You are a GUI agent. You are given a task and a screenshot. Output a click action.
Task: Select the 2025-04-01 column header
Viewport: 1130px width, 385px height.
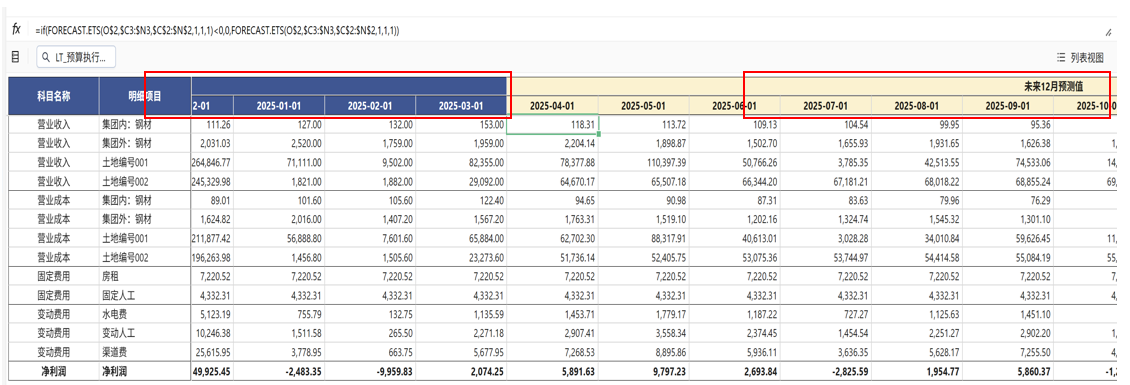click(553, 105)
